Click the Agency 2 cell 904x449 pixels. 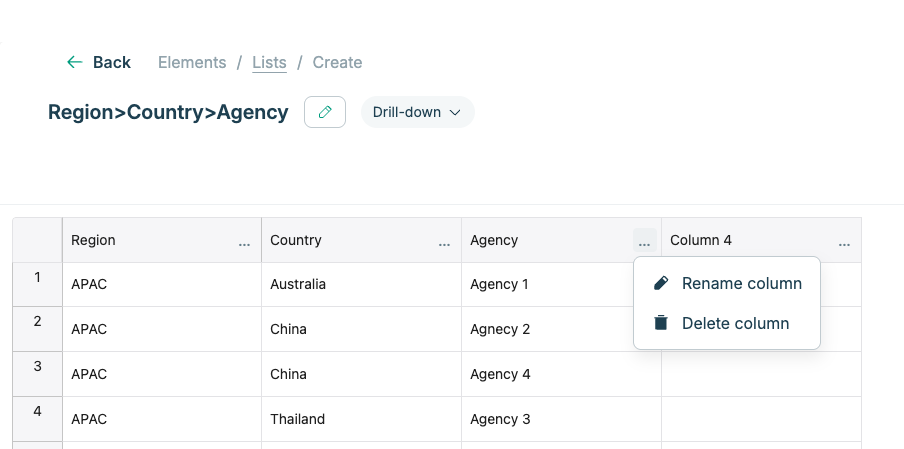(x=561, y=329)
